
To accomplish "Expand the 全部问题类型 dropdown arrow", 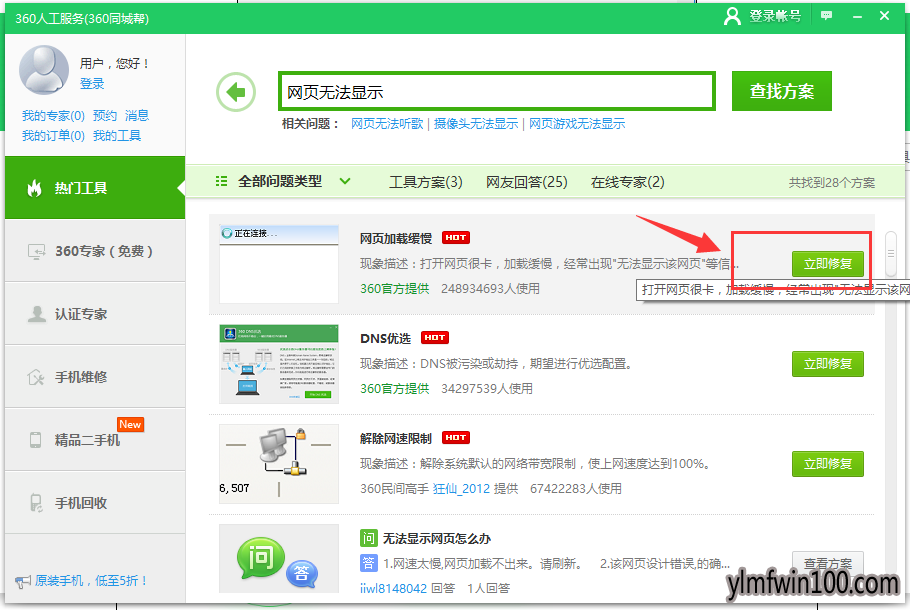I will (x=345, y=181).
